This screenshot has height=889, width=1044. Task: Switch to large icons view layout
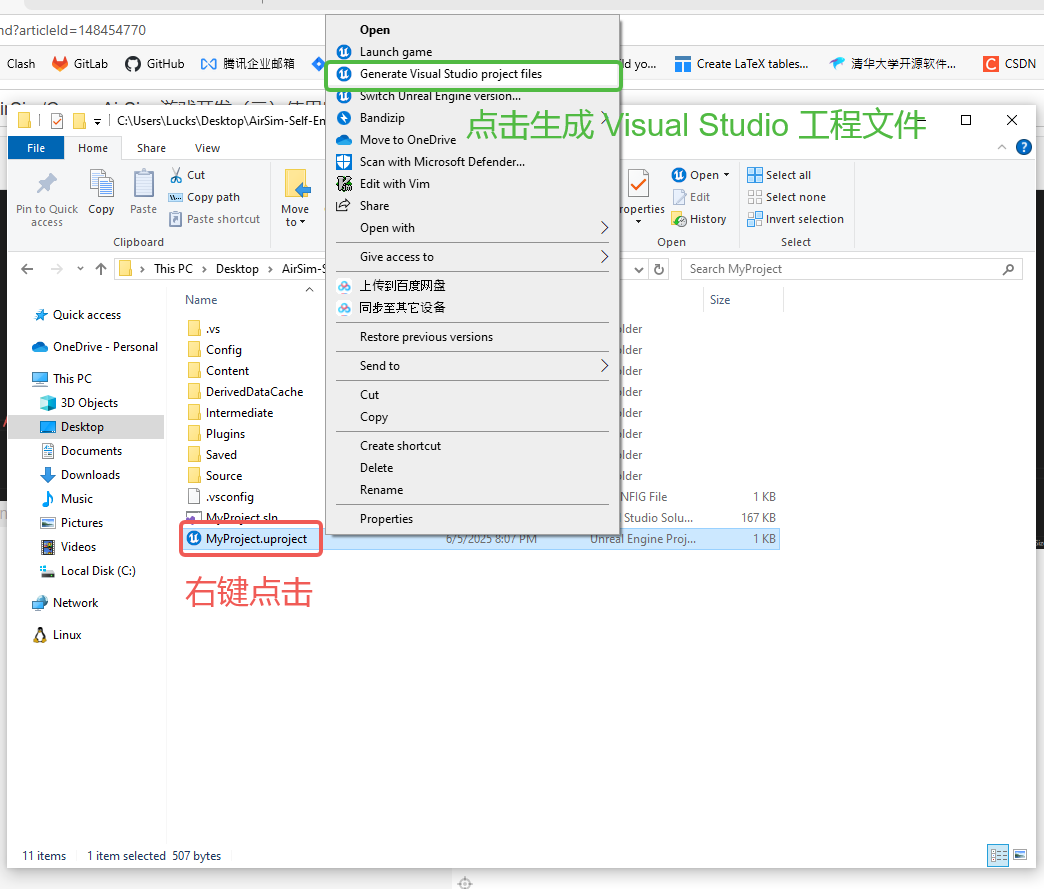coord(1019,855)
